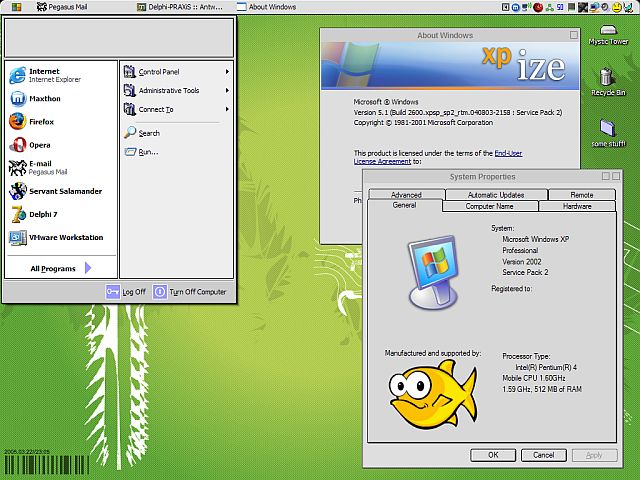
Task: Start Opera from the start menu
Action: [61, 145]
